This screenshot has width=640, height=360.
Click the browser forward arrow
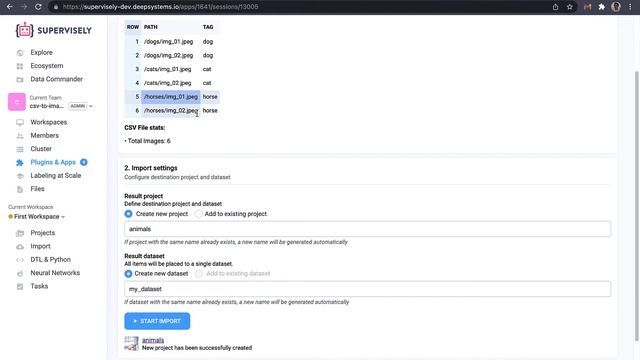[24, 7]
